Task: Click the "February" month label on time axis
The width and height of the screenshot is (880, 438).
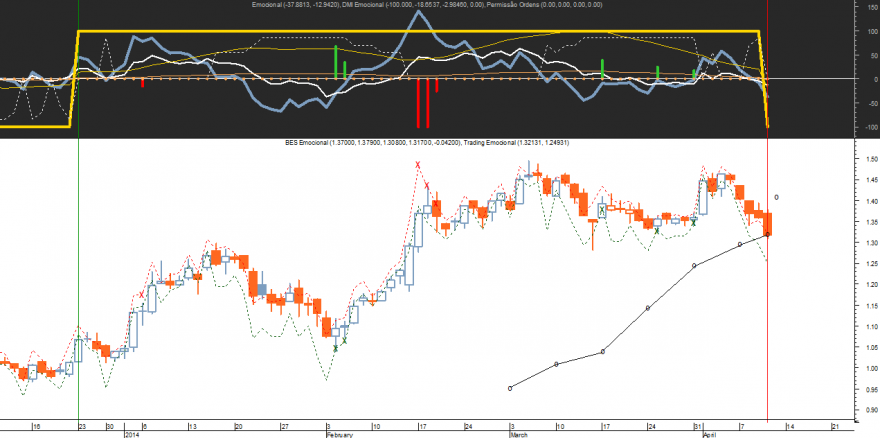Action: click(340, 435)
